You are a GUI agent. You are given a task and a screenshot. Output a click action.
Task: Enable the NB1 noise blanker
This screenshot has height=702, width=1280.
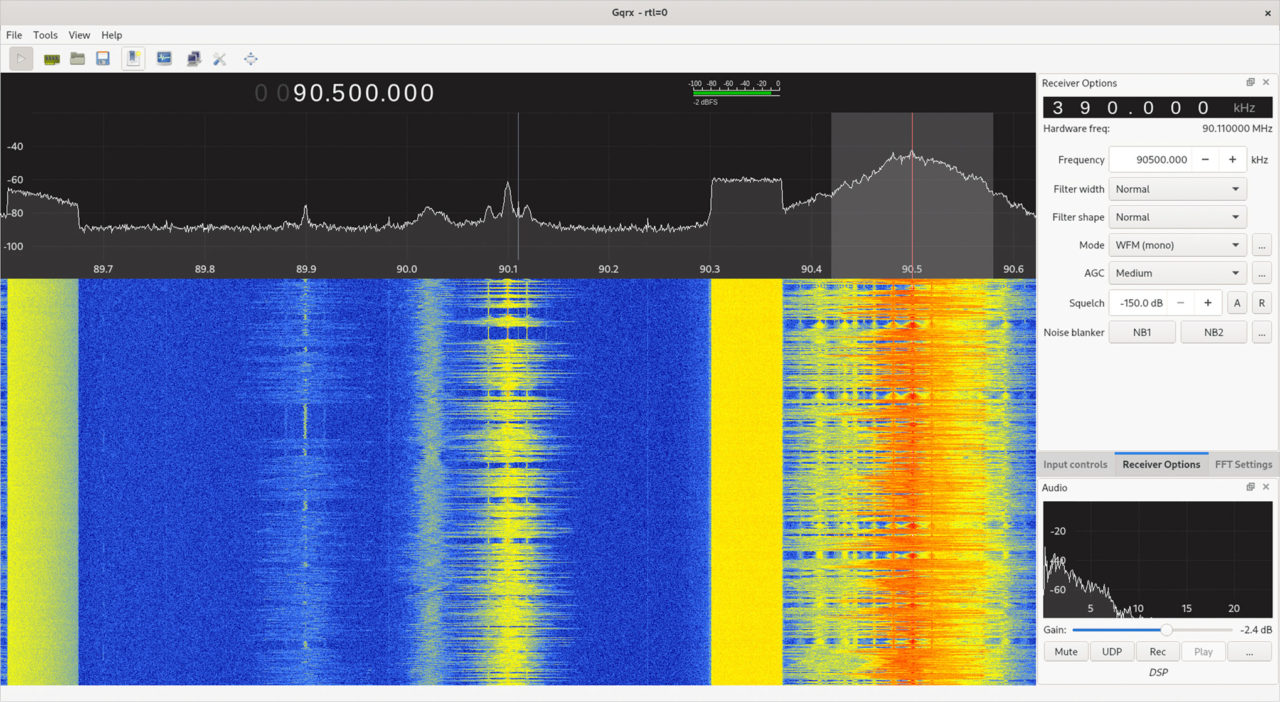pyautogui.click(x=1142, y=332)
